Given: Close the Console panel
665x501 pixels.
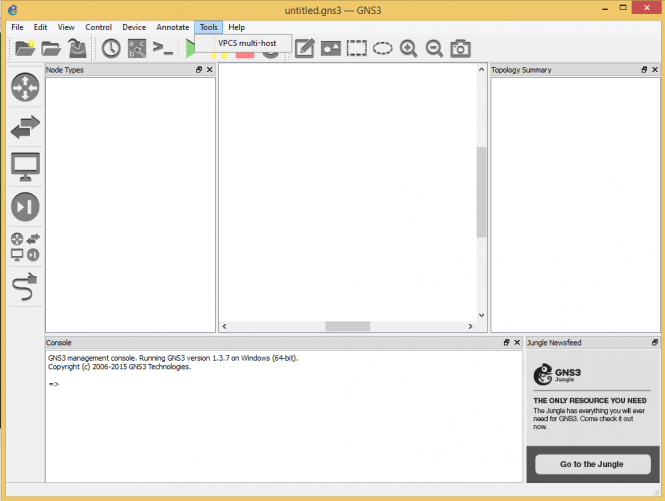Looking at the screenshot, I should [517, 342].
